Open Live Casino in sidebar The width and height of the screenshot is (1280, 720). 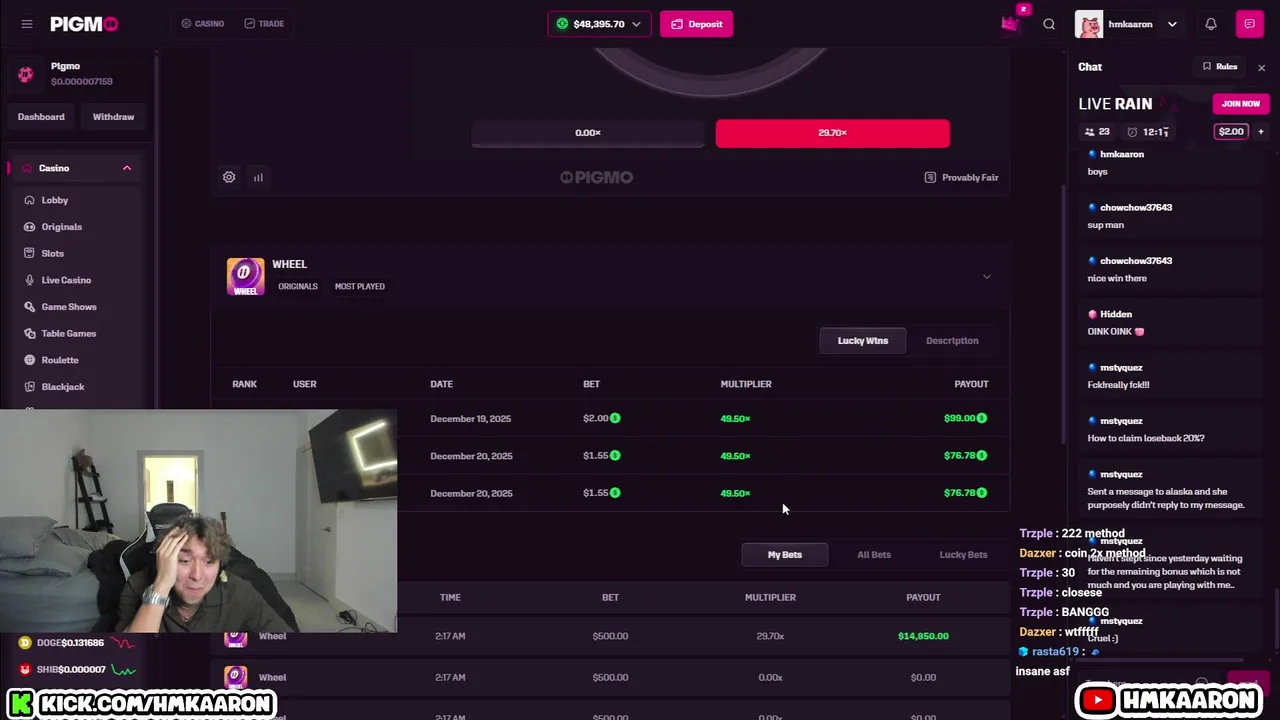click(66, 280)
